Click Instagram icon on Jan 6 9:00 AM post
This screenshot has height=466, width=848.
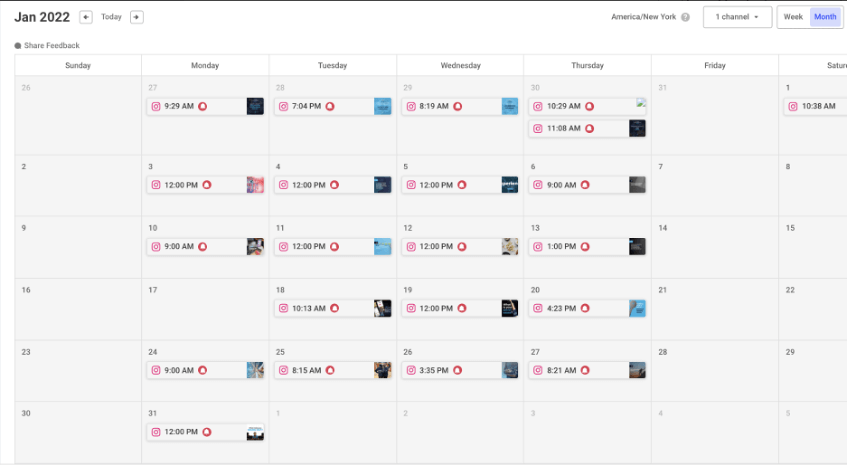pyautogui.click(x=538, y=185)
